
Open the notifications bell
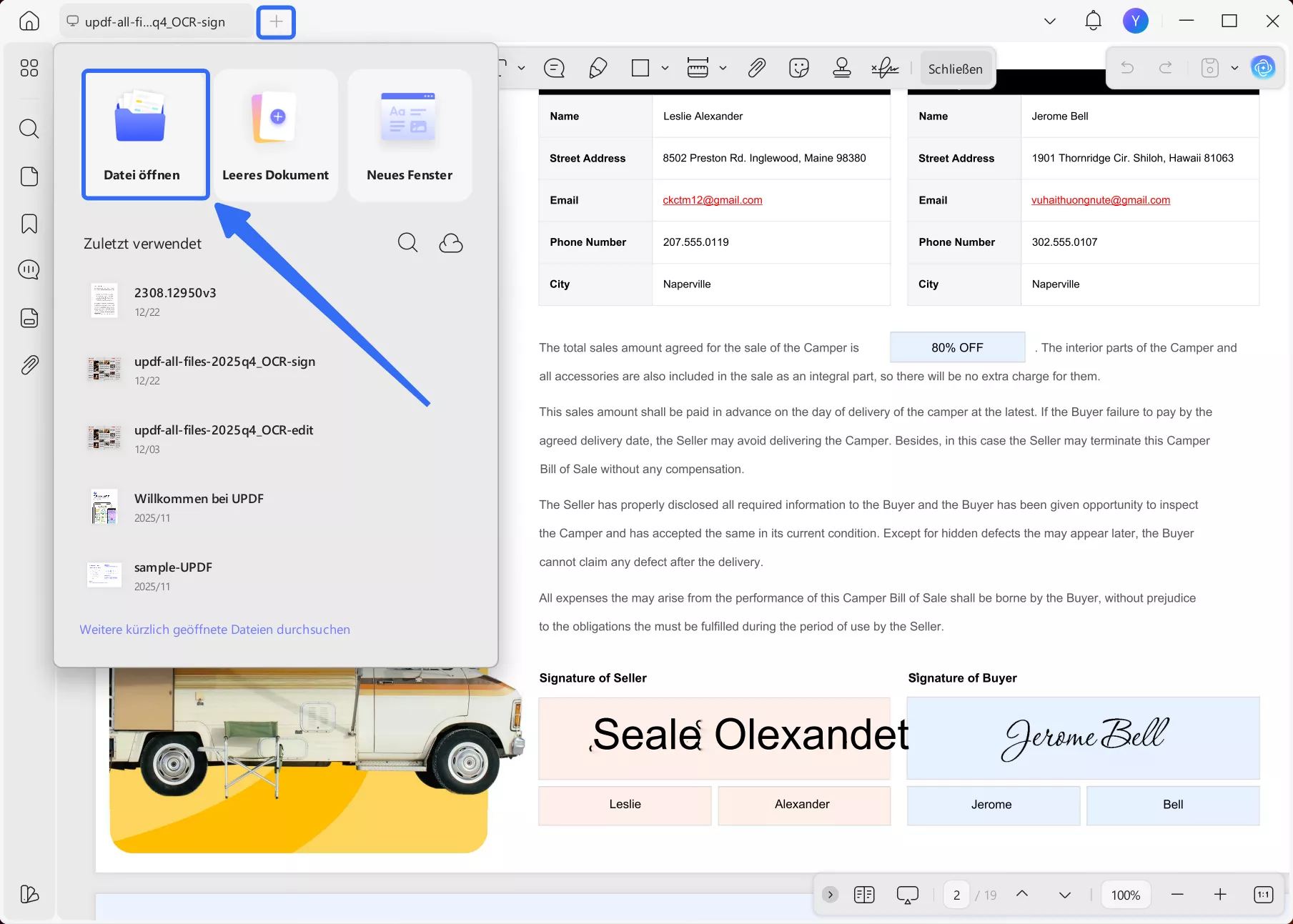1093,21
